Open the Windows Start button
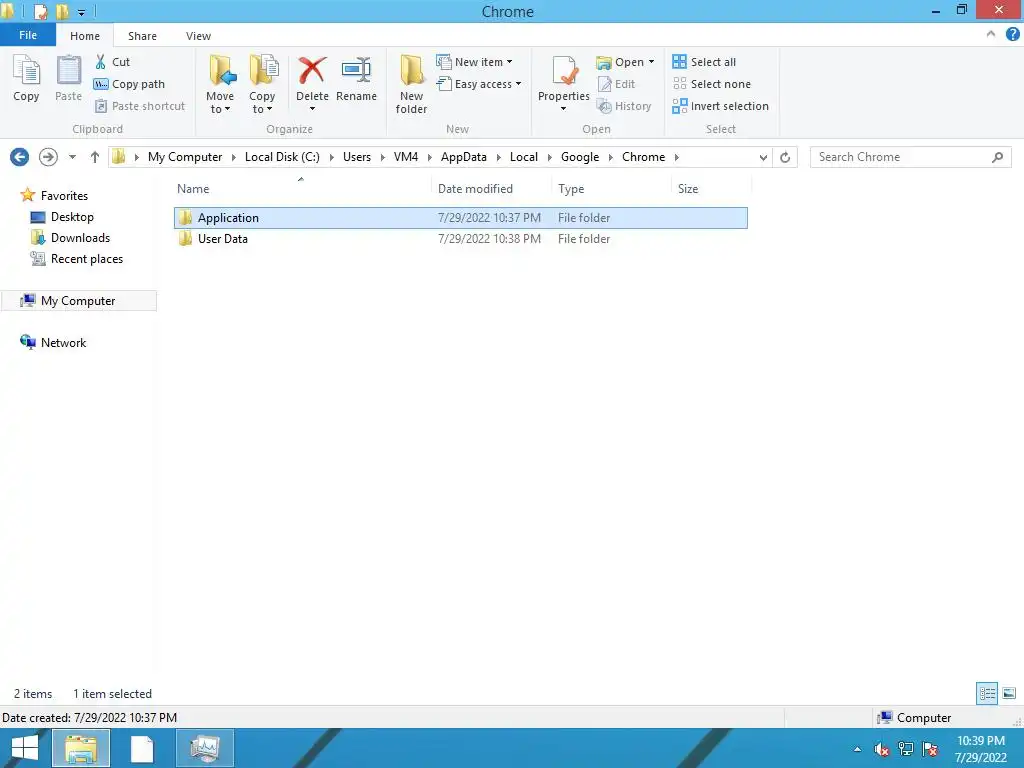1024x768 pixels. (25, 748)
